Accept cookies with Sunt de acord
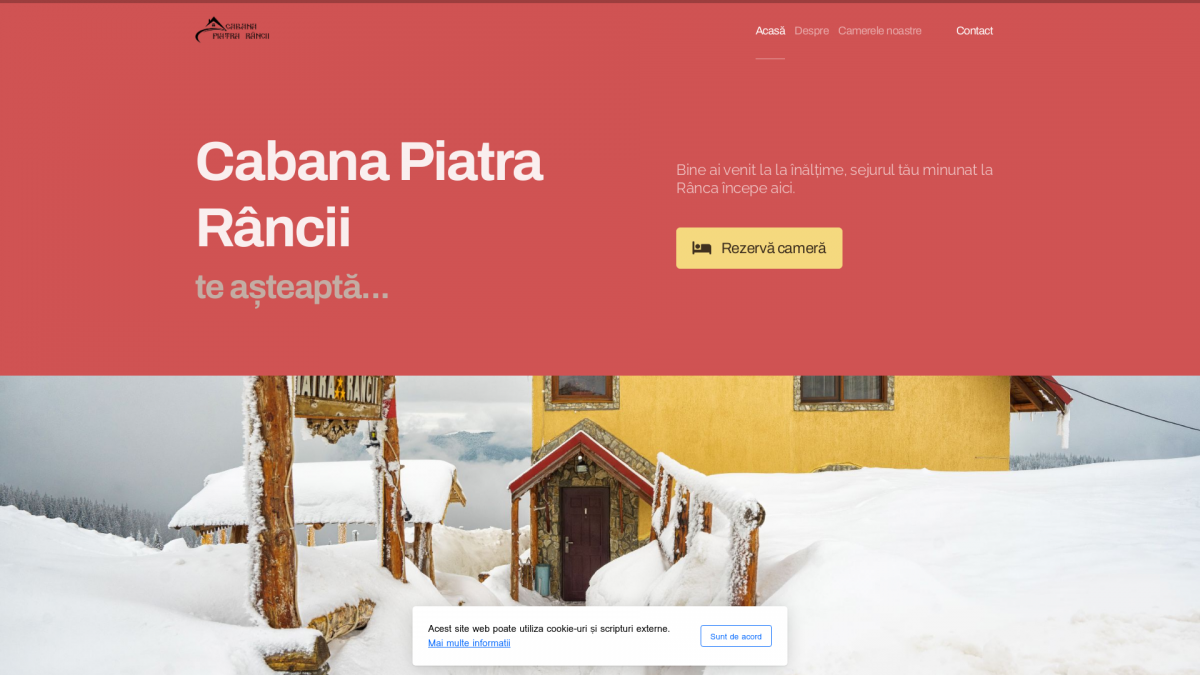Viewport: 1200px width, 675px height. click(x=736, y=636)
